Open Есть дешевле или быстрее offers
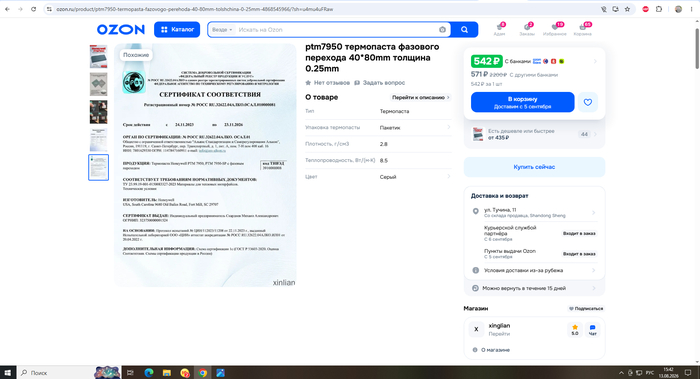 click(x=534, y=134)
